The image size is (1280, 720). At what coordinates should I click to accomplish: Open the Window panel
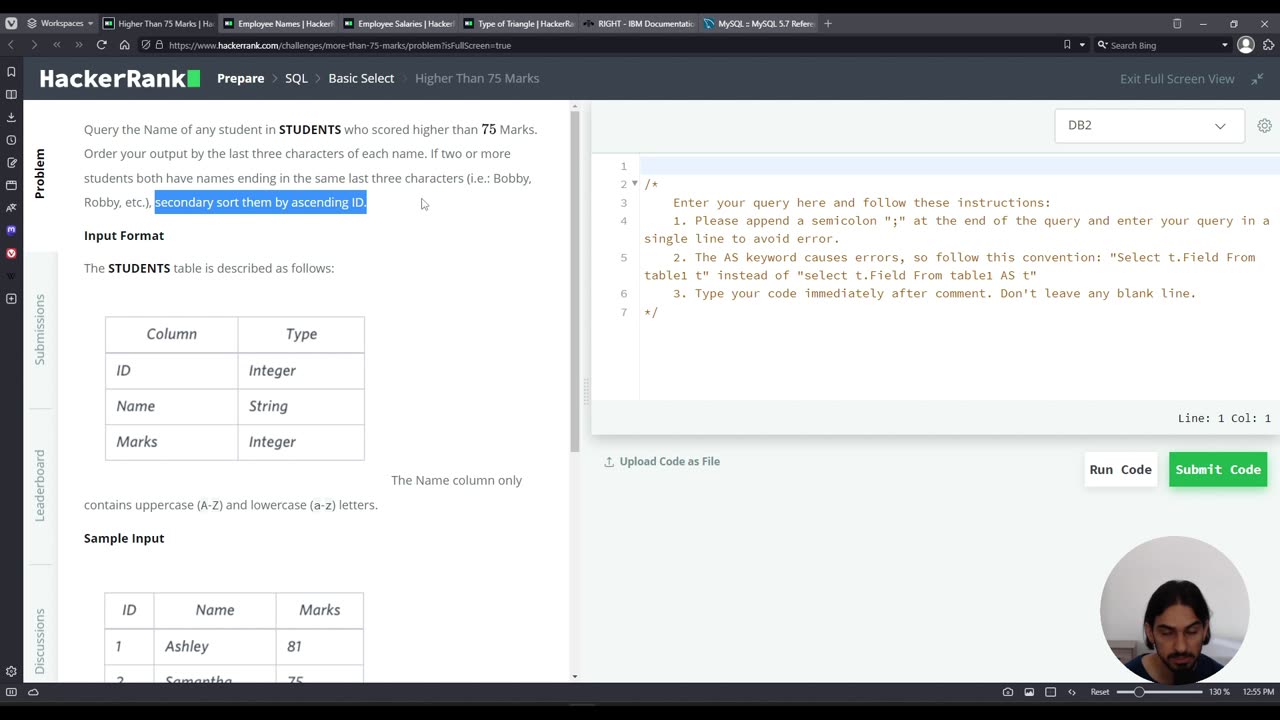(x=11, y=185)
